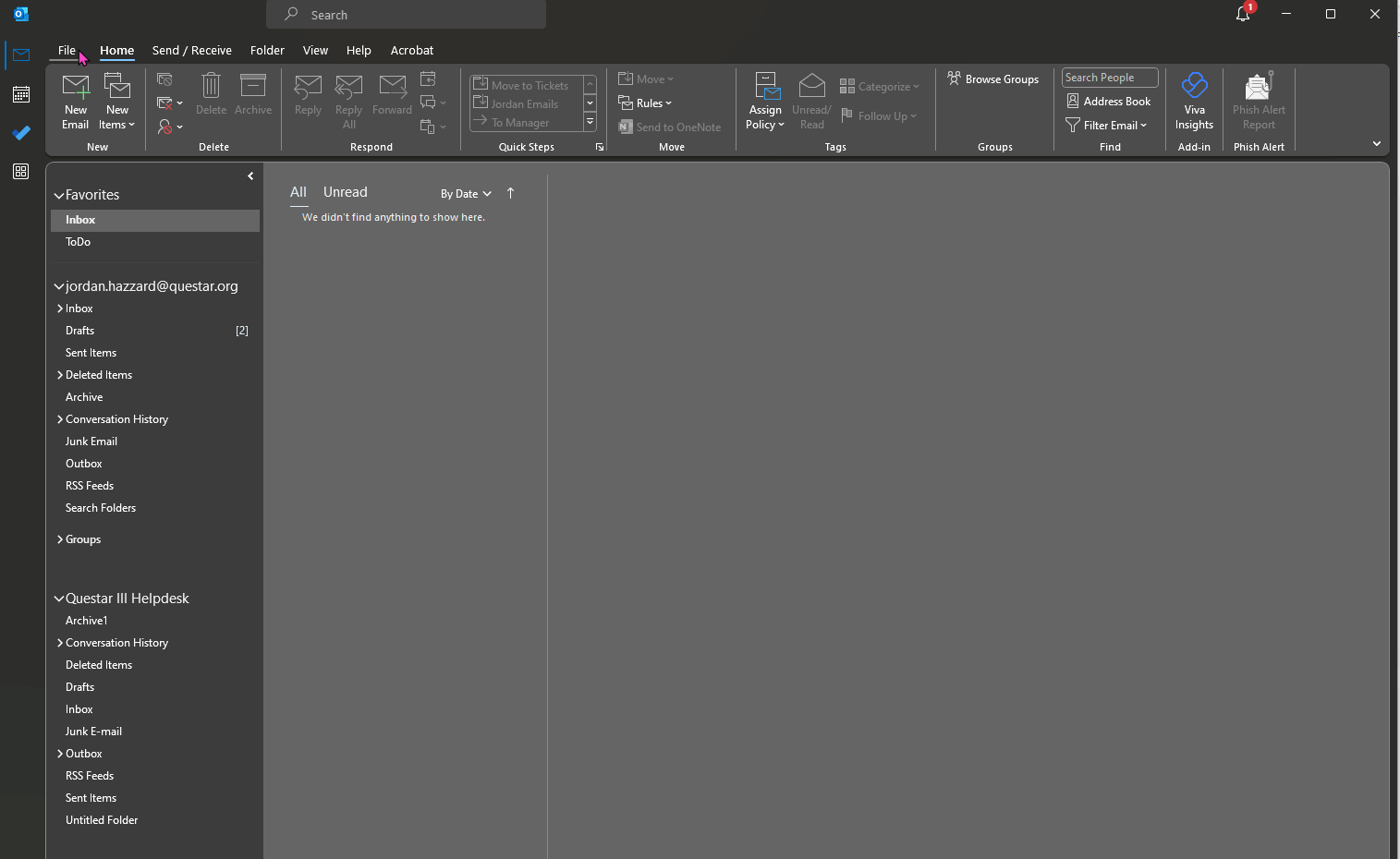Select Jordan Emails quick step
The image size is (1400, 859).
[527, 103]
